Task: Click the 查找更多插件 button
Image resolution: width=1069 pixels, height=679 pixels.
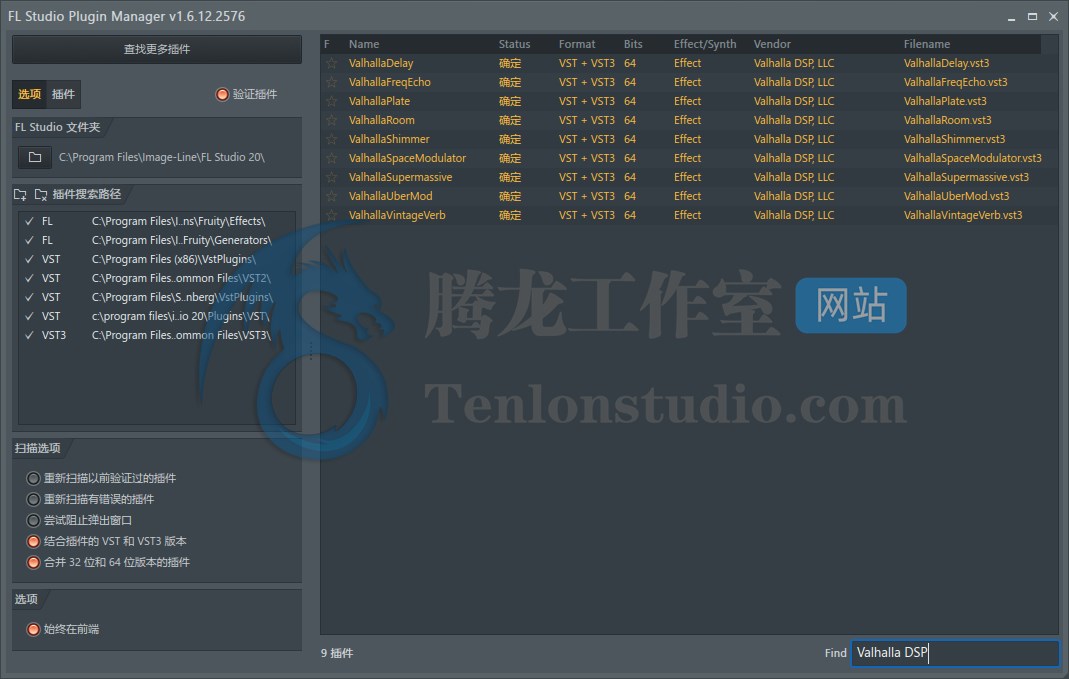Action: 157,49
